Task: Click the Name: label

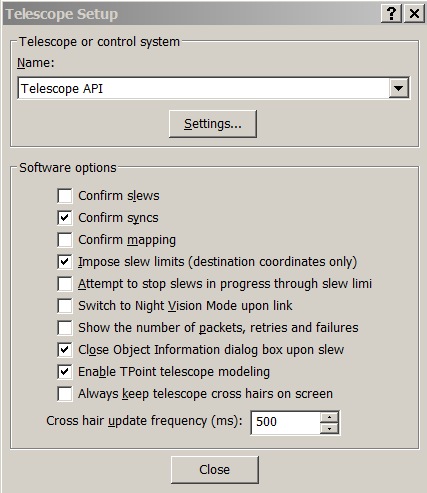Action: pyautogui.click(x=35, y=62)
